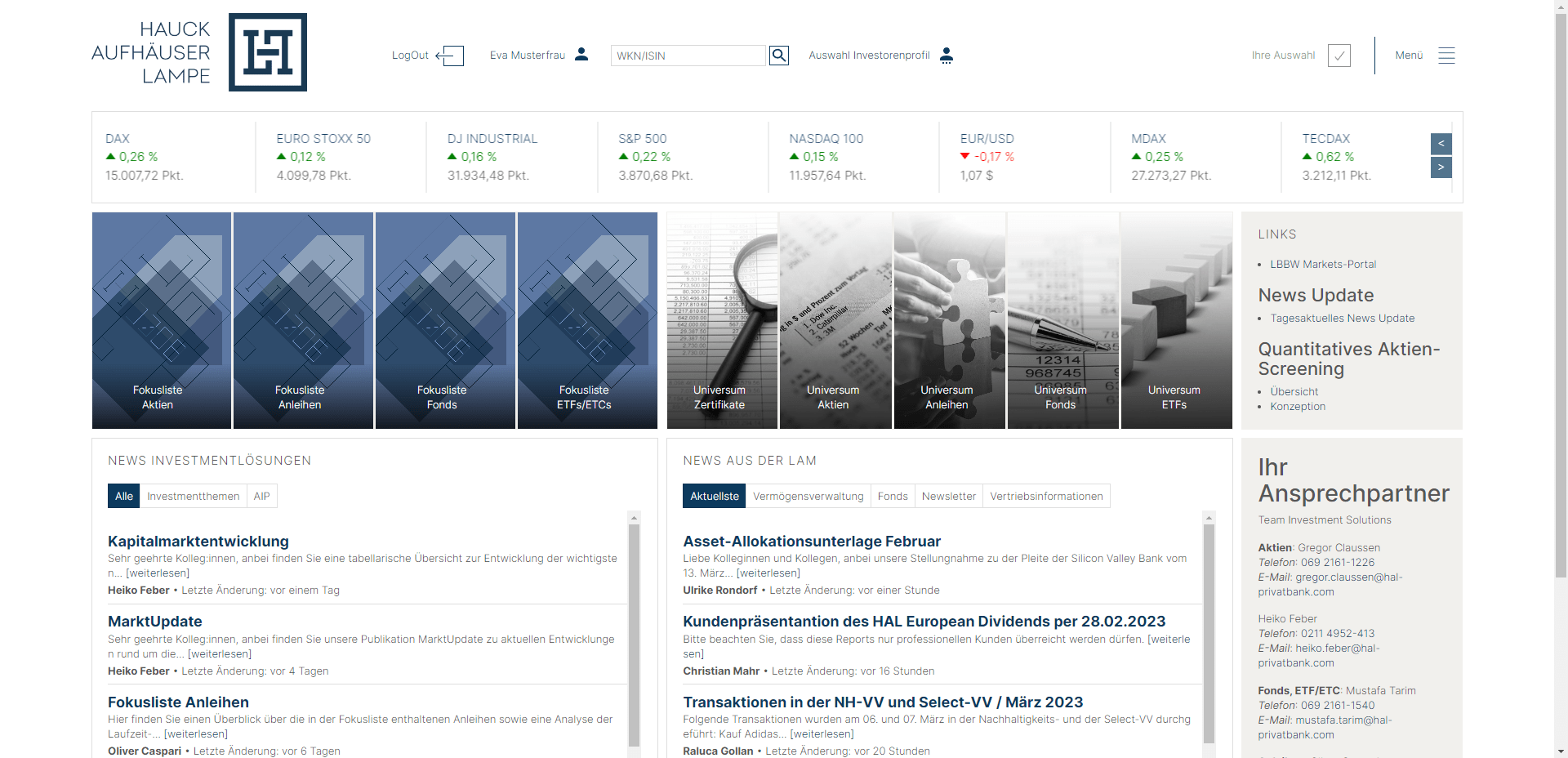Open the Konzeption screening link
Image resolution: width=1568 pixels, height=758 pixels.
coord(1298,407)
